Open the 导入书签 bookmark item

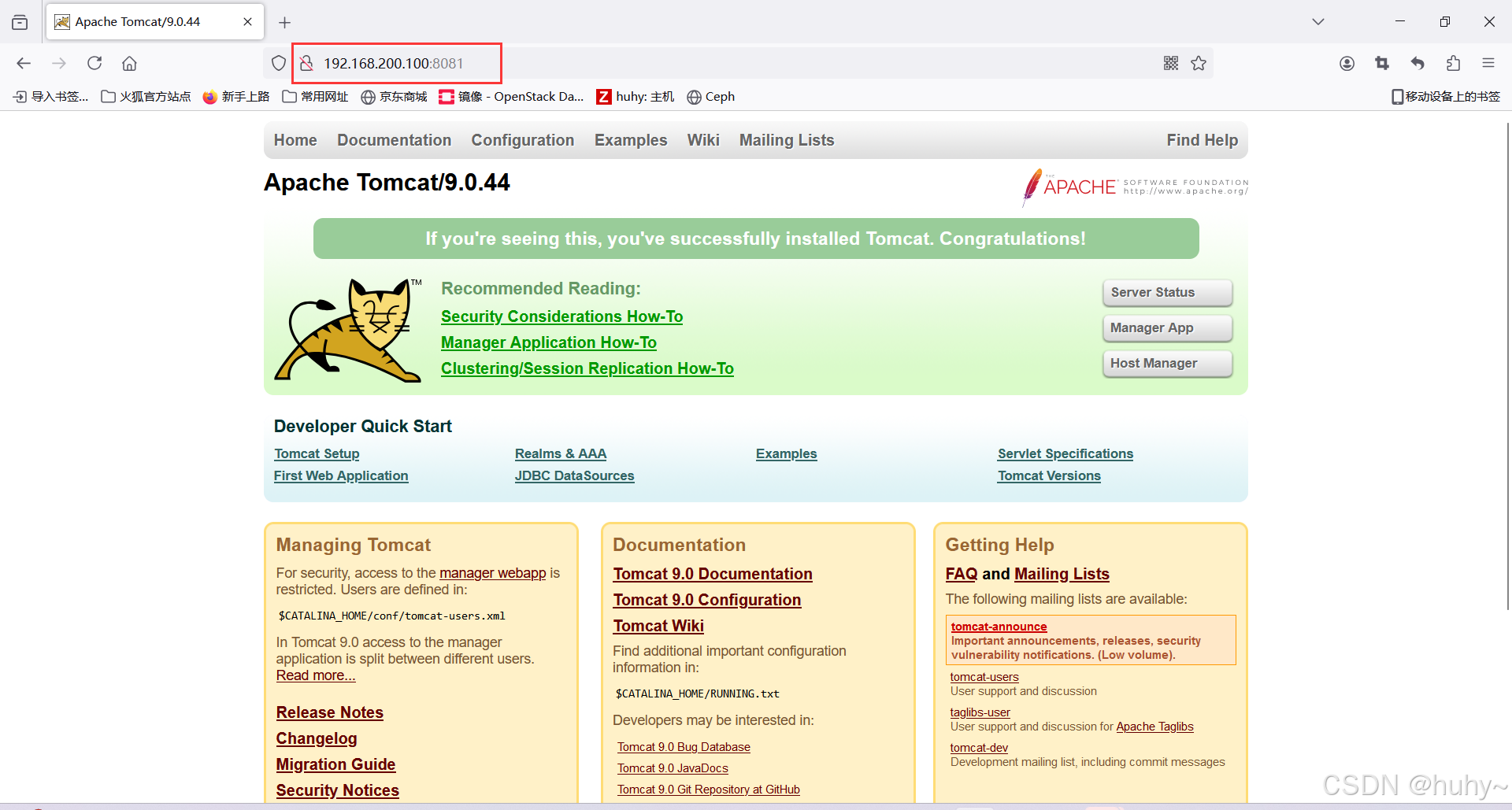coord(51,97)
